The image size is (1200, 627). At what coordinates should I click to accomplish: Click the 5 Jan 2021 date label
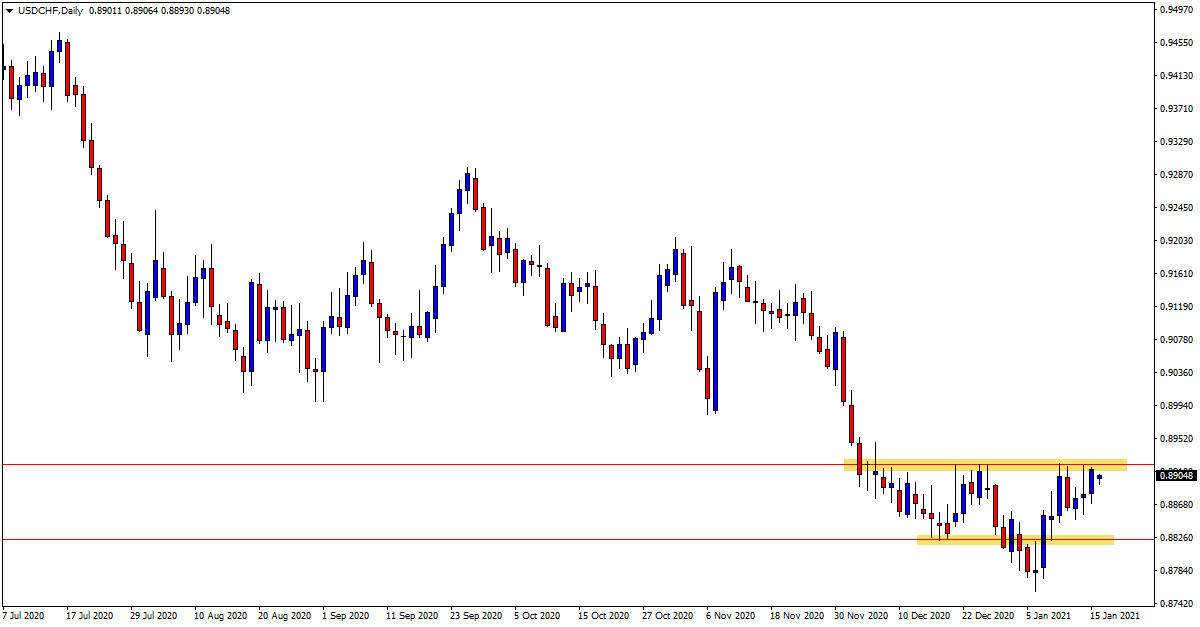[x=1050, y=617]
